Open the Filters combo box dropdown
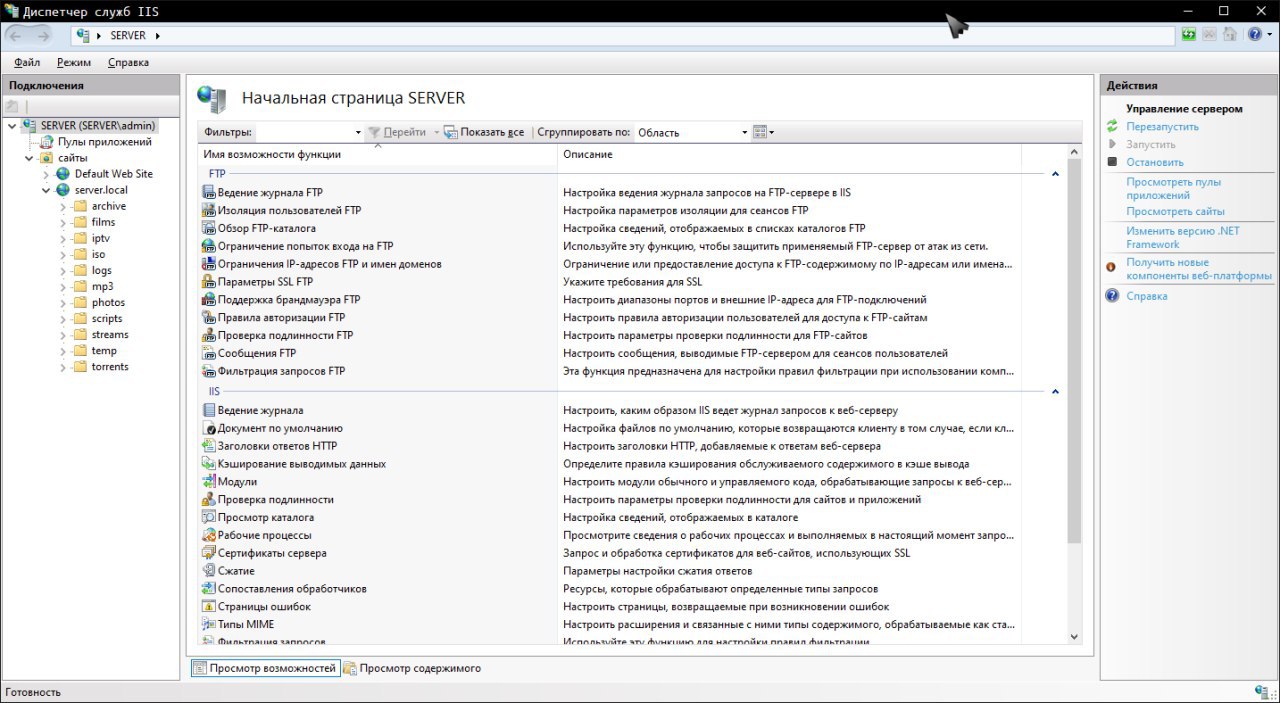 click(358, 132)
